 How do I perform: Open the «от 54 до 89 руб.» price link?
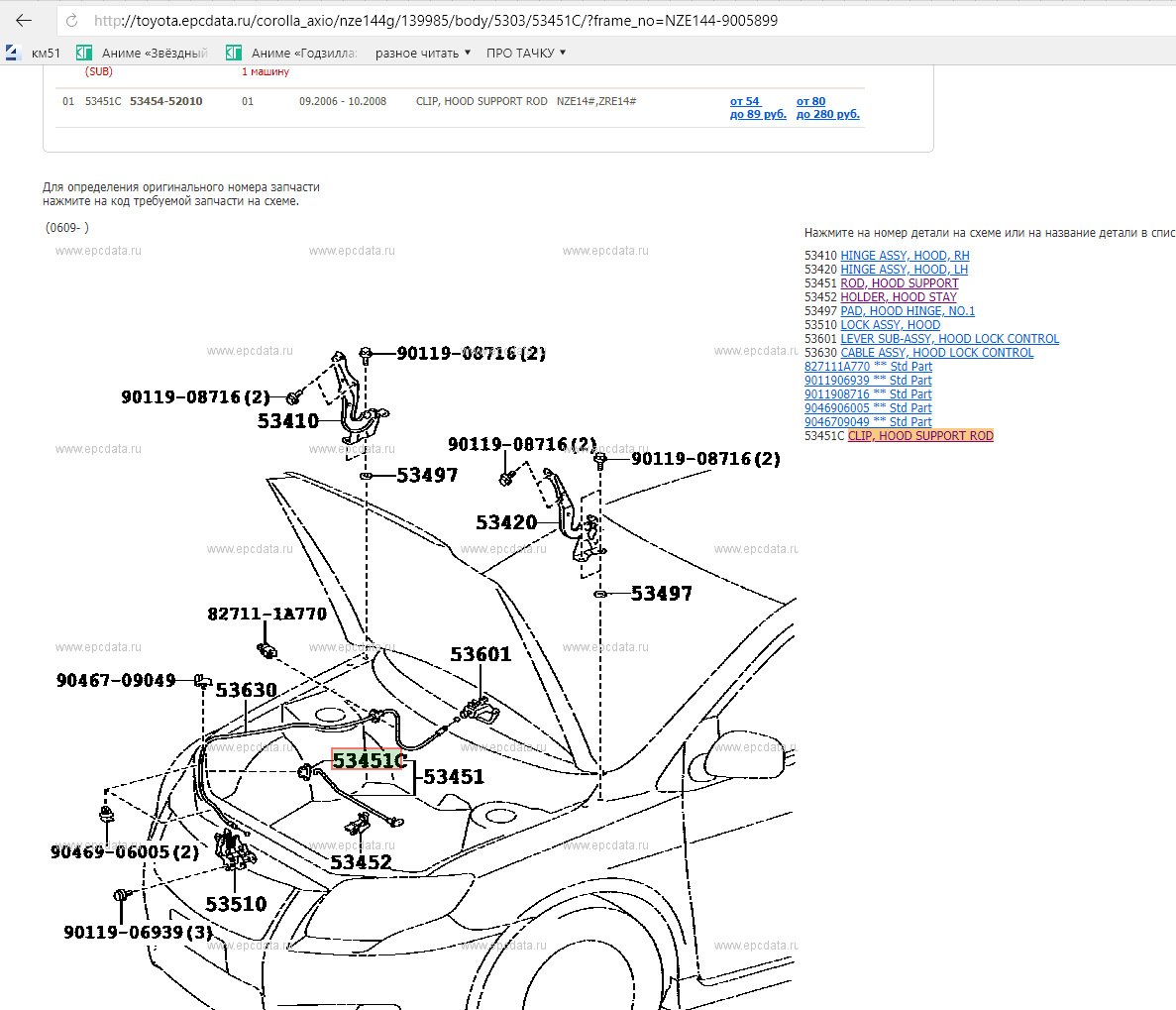click(758, 107)
